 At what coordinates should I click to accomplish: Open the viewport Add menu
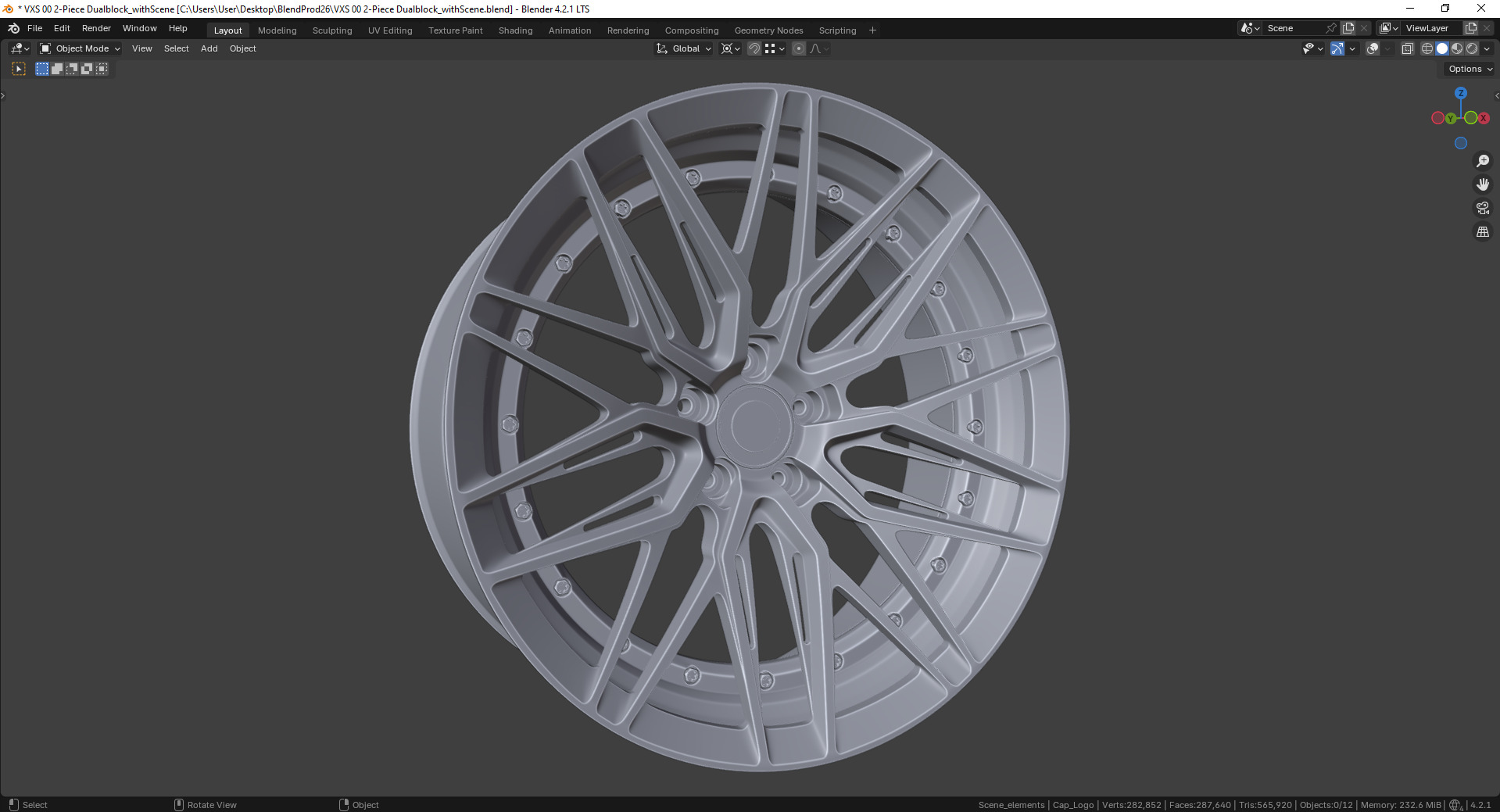tap(209, 48)
